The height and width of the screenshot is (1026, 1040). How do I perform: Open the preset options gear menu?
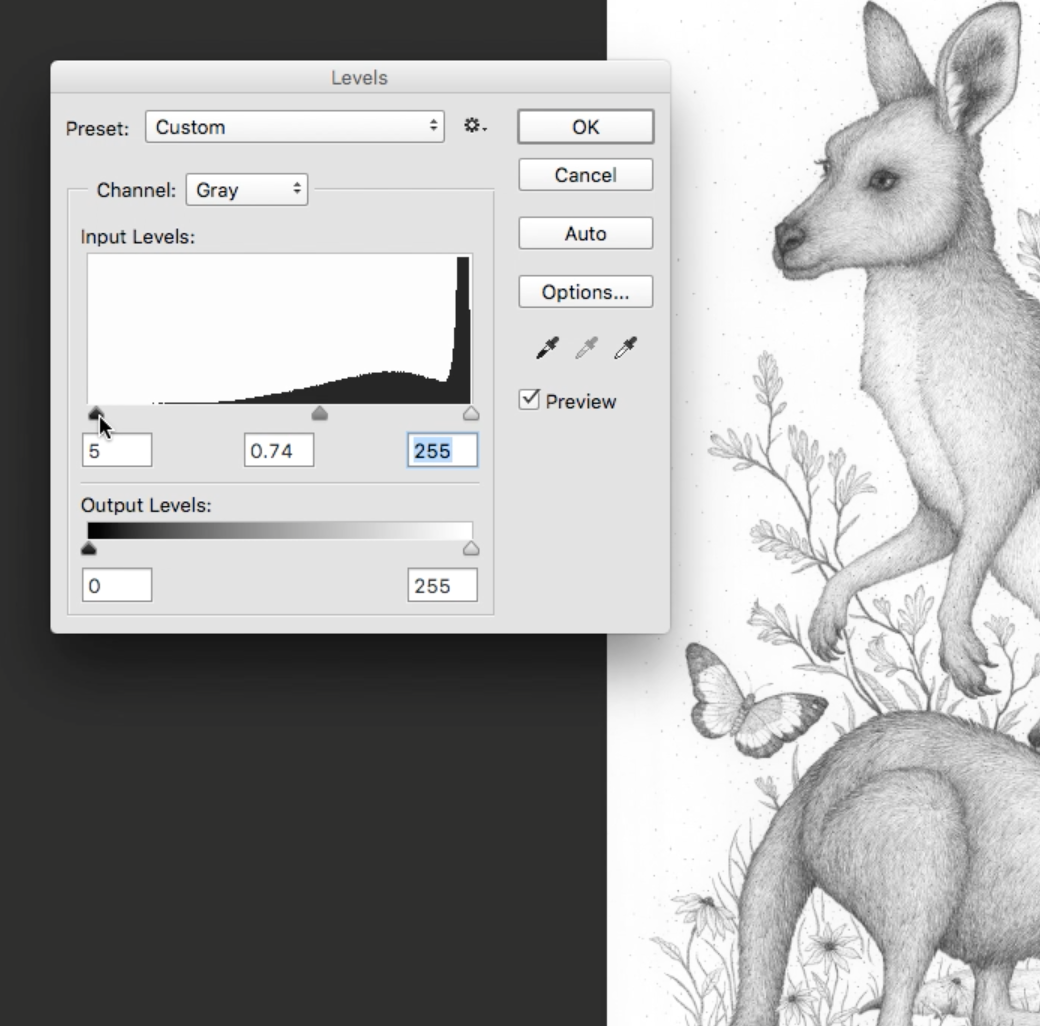pyautogui.click(x=475, y=126)
